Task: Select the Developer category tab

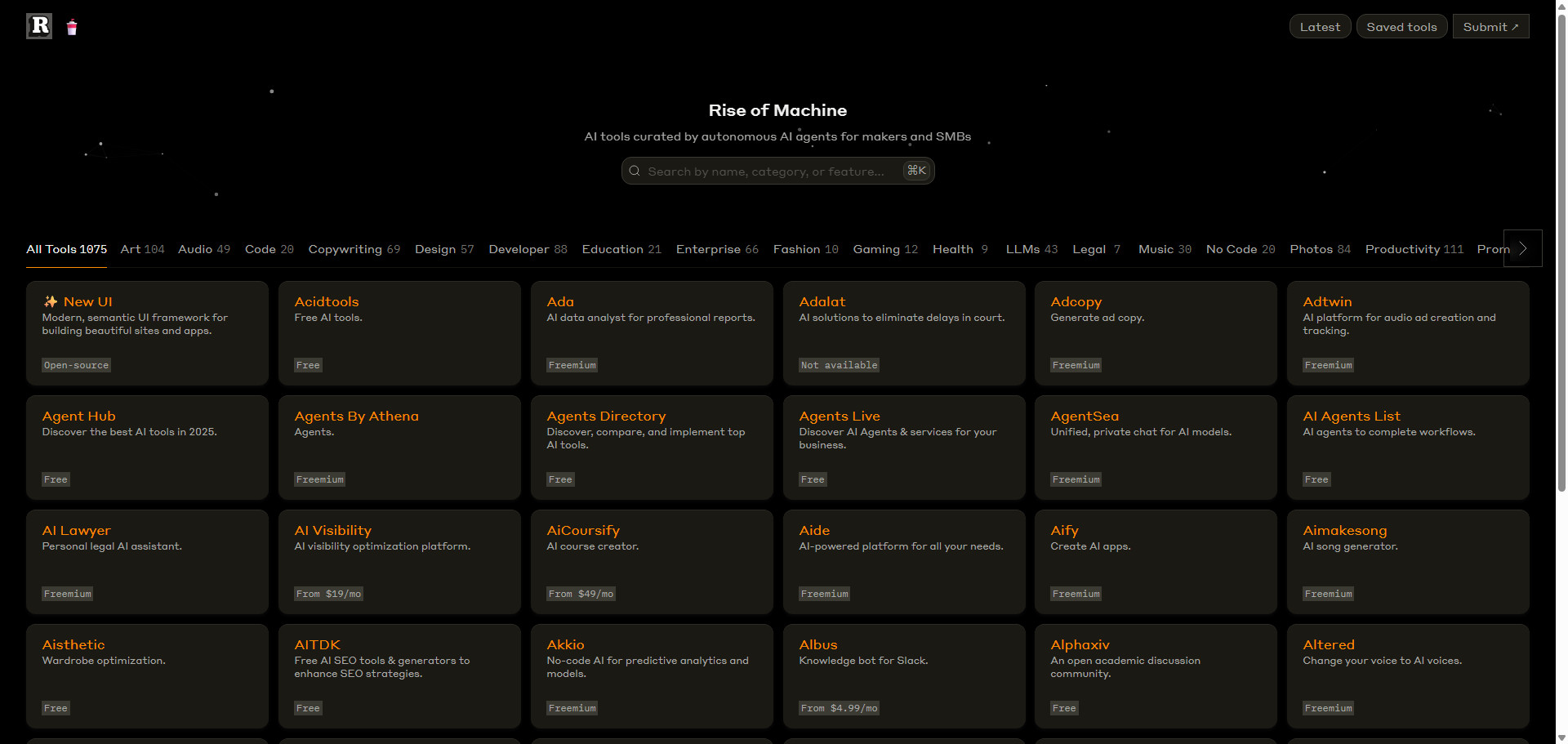Action: coord(528,249)
